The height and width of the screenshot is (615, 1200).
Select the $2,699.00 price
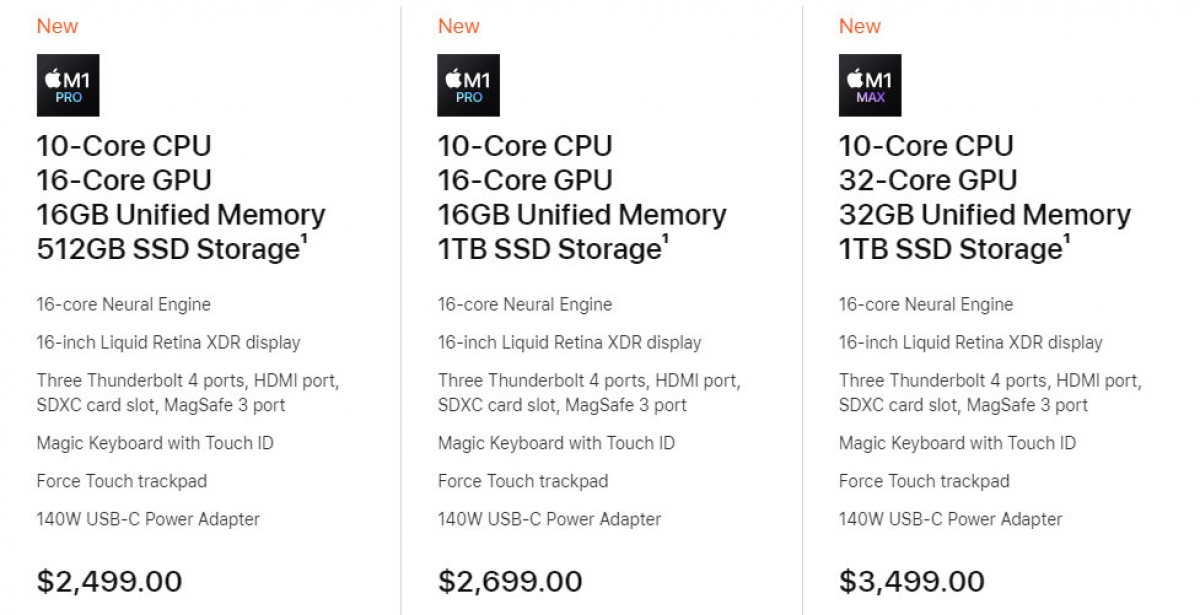(x=510, y=581)
